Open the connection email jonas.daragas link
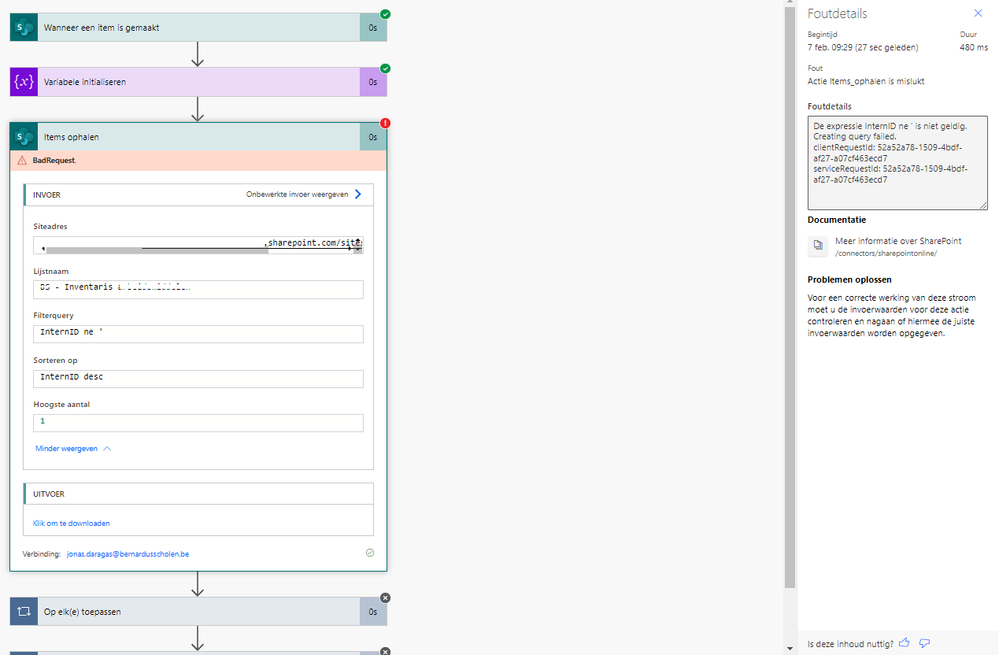The height and width of the screenshot is (655, 999). (128, 554)
